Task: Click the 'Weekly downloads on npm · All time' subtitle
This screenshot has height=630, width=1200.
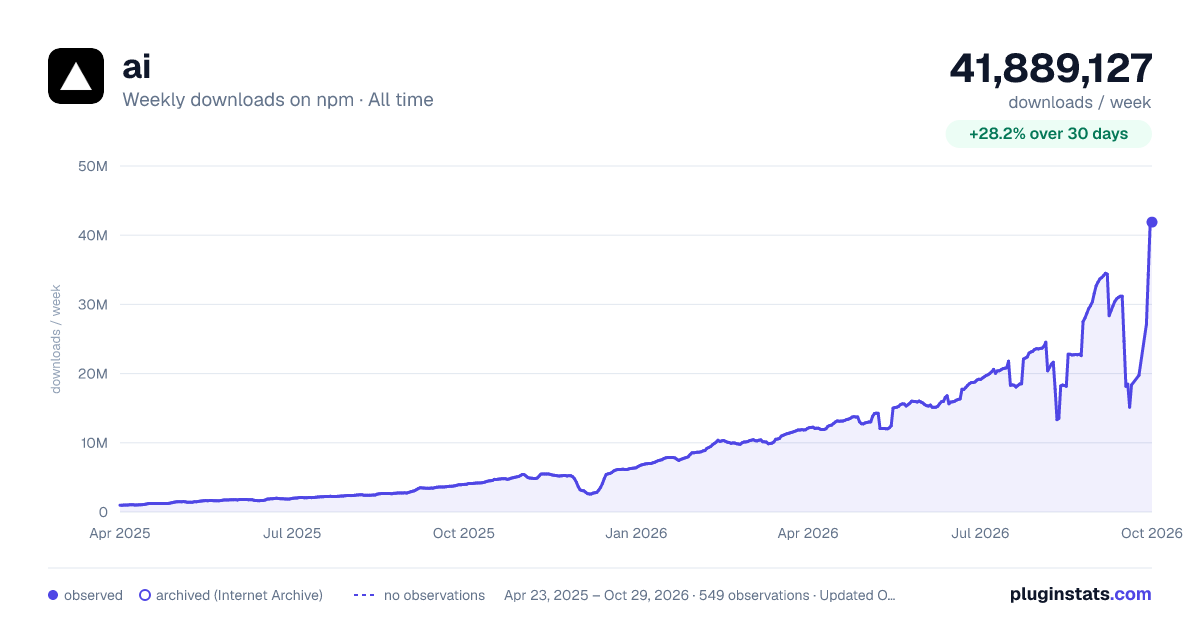Action: click(x=278, y=100)
